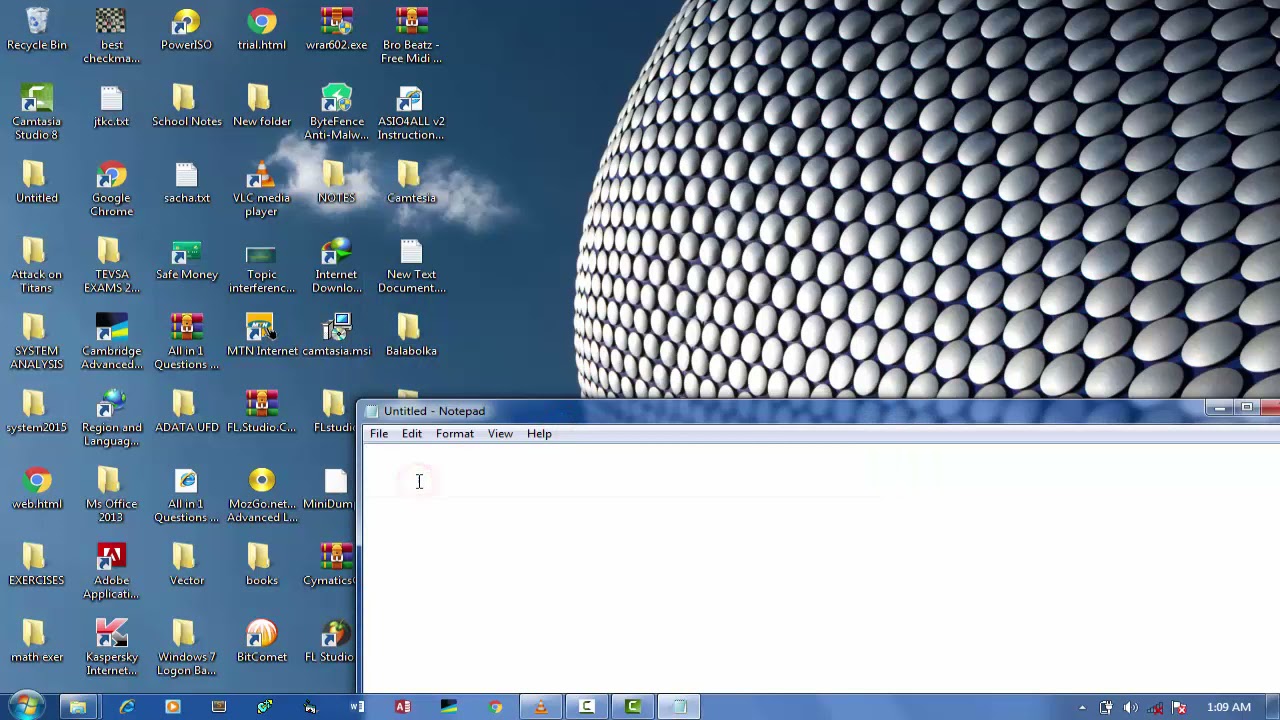Select the wrar602.exe installer icon
The image size is (1280, 720).
(336, 30)
